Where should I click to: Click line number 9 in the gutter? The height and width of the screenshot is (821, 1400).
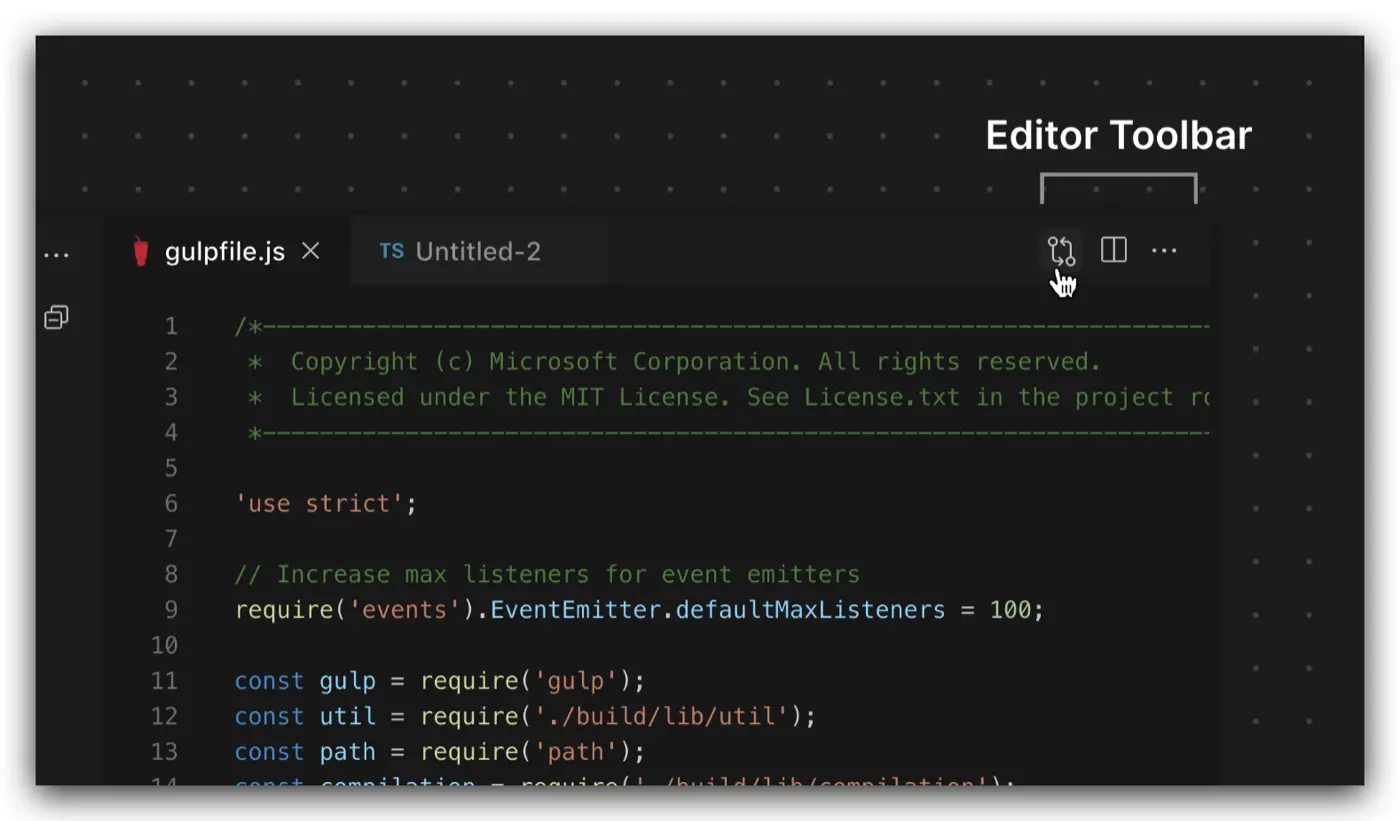[x=170, y=610]
